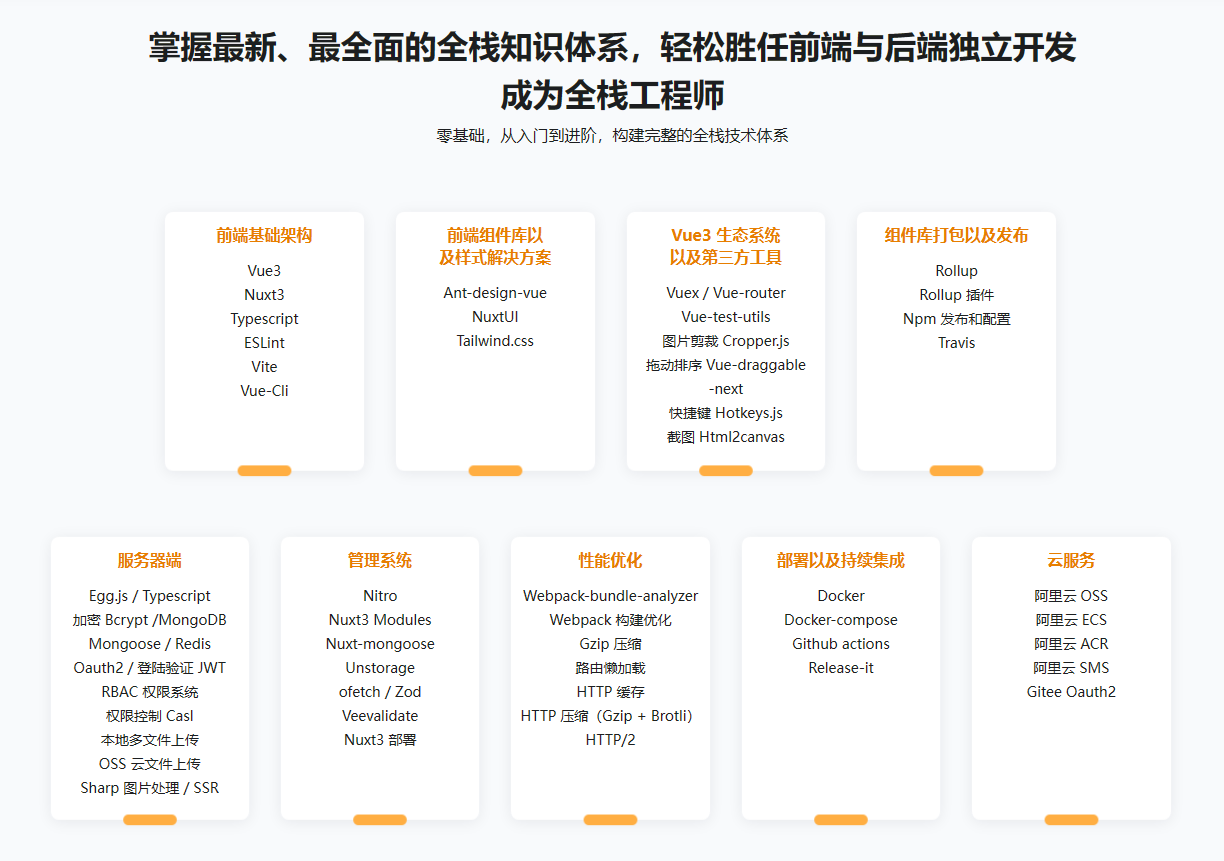Select Vuex / Vue-router item
The width and height of the screenshot is (1224, 861).
(x=726, y=293)
